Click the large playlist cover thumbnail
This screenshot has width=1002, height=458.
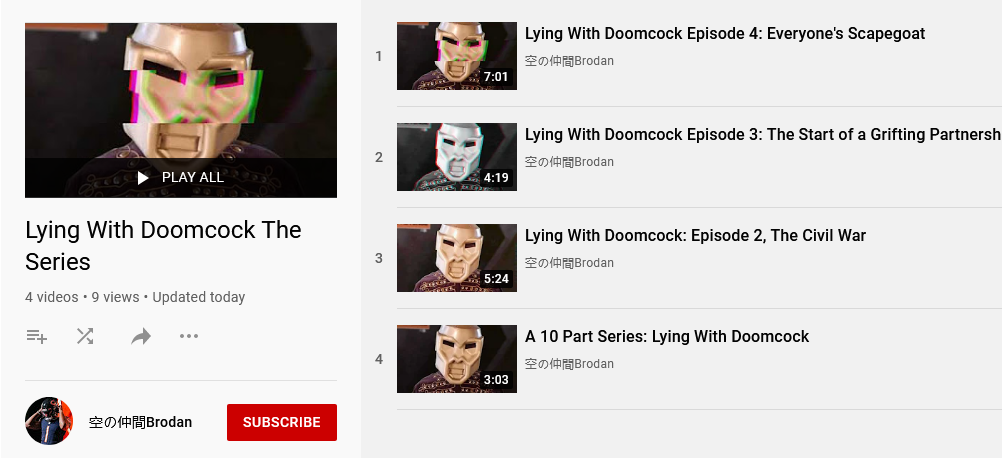[181, 111]
